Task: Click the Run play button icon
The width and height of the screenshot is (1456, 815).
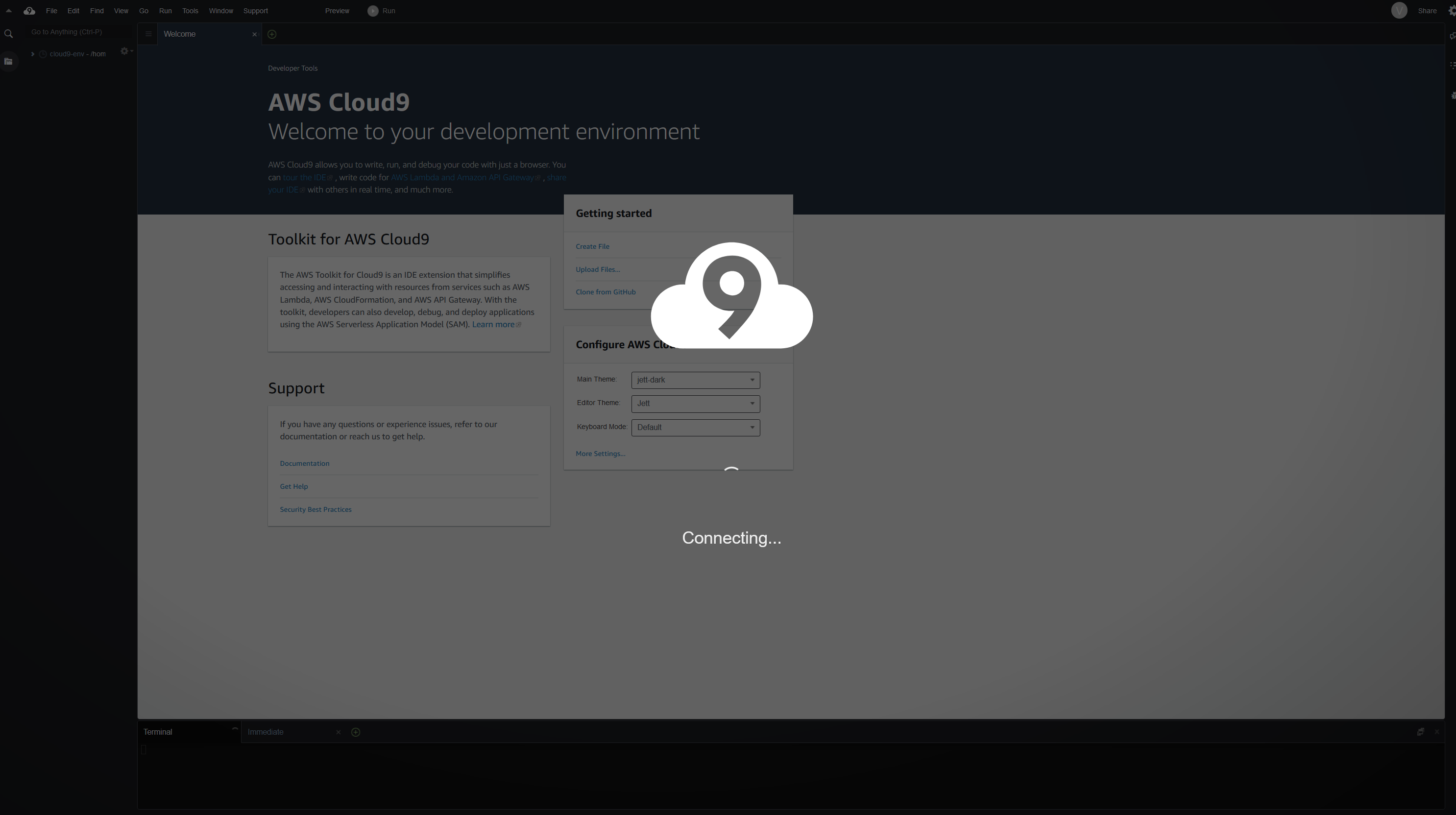Action: tap(372, 11)
